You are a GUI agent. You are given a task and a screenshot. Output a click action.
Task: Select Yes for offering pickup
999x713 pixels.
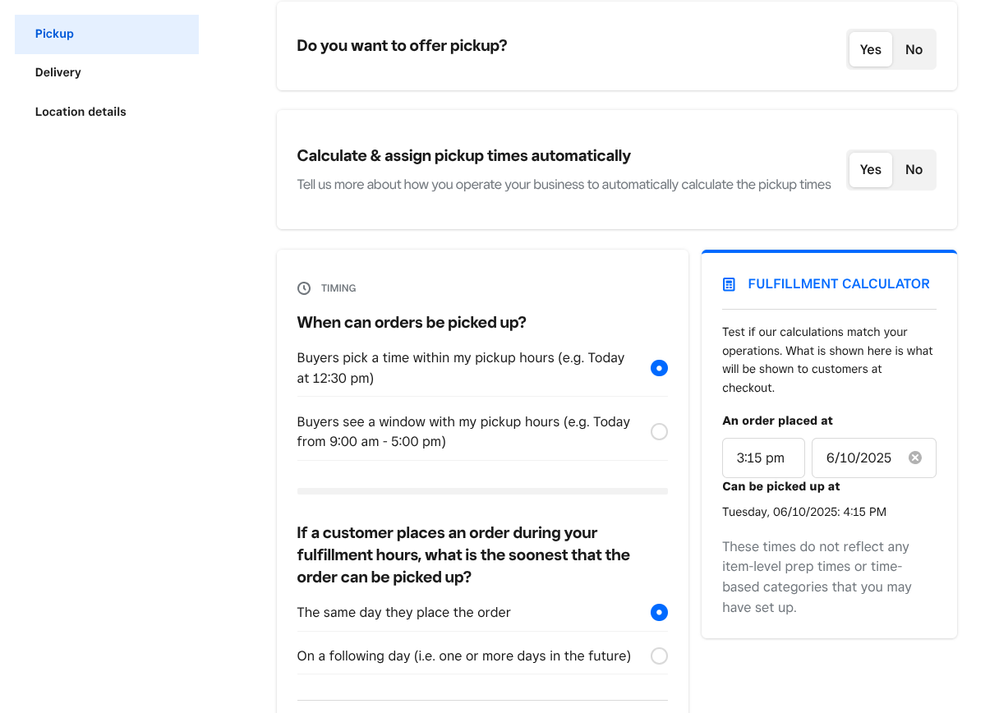(x=870, y=50)
